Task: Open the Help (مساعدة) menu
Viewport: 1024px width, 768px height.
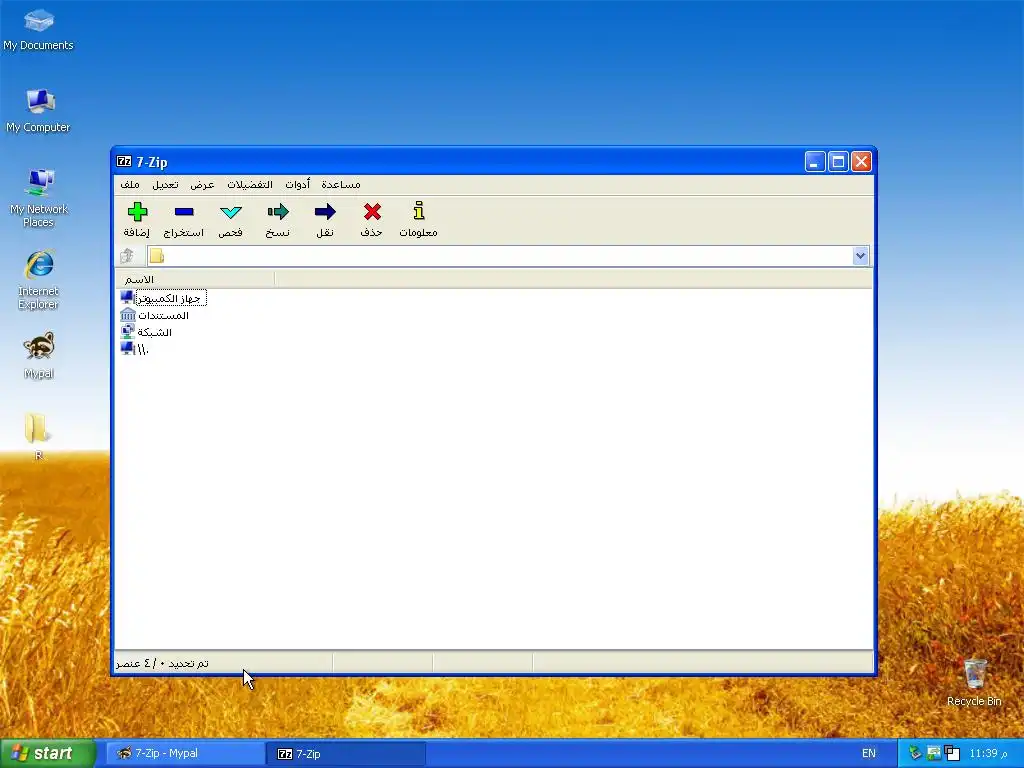Action: [341, 185]
